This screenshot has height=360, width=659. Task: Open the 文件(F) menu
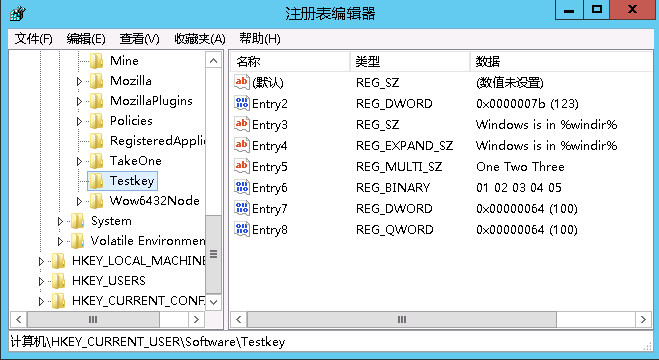point(34,39)
